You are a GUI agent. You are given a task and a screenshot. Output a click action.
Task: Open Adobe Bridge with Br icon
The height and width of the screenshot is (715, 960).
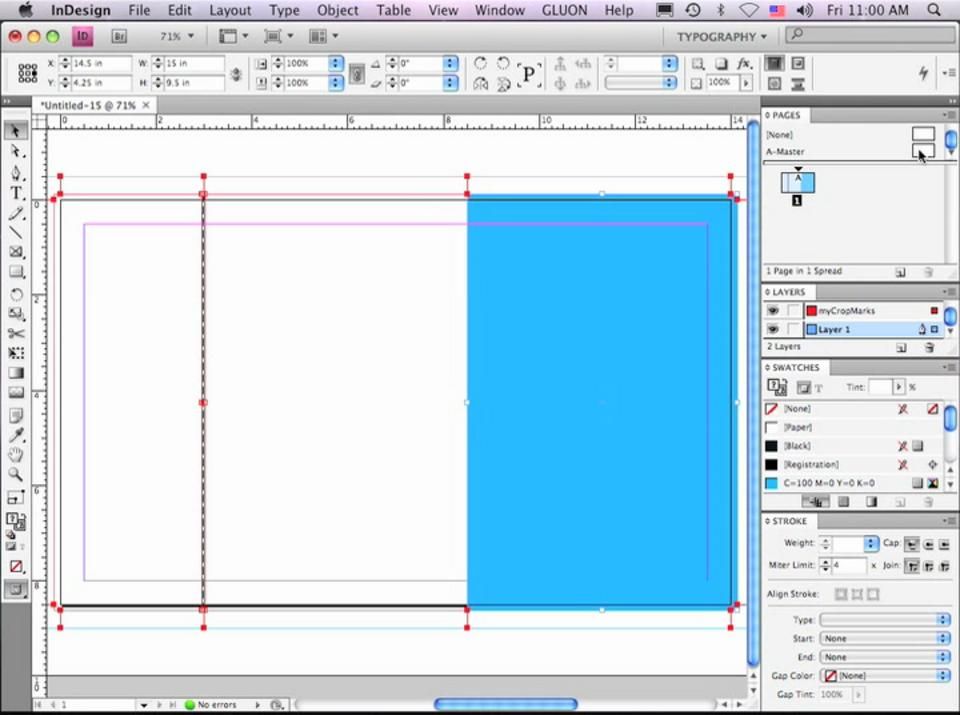[119, 37]
